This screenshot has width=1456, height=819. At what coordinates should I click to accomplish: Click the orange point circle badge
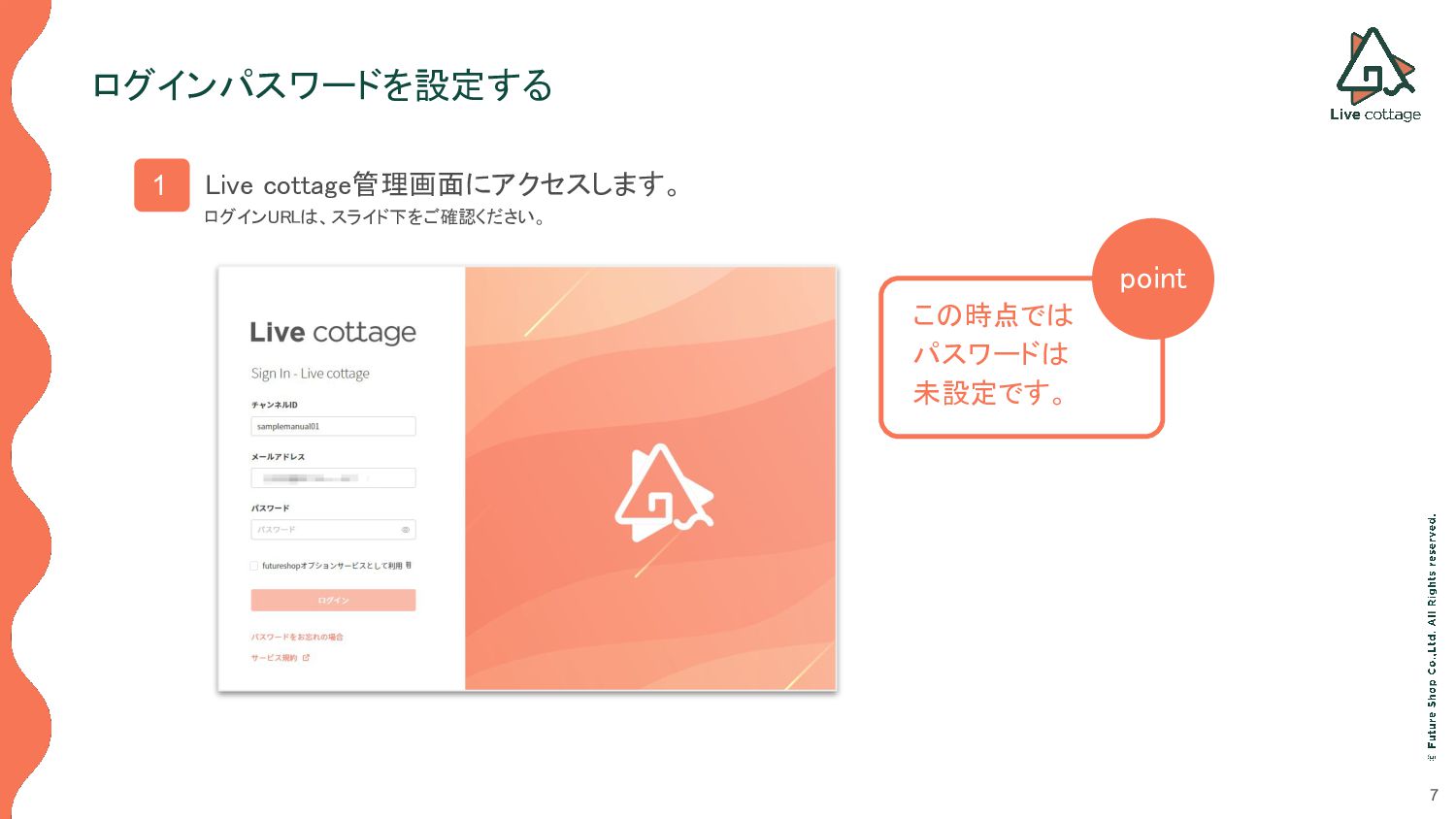pyautogui.click(x=1153, y=278)
